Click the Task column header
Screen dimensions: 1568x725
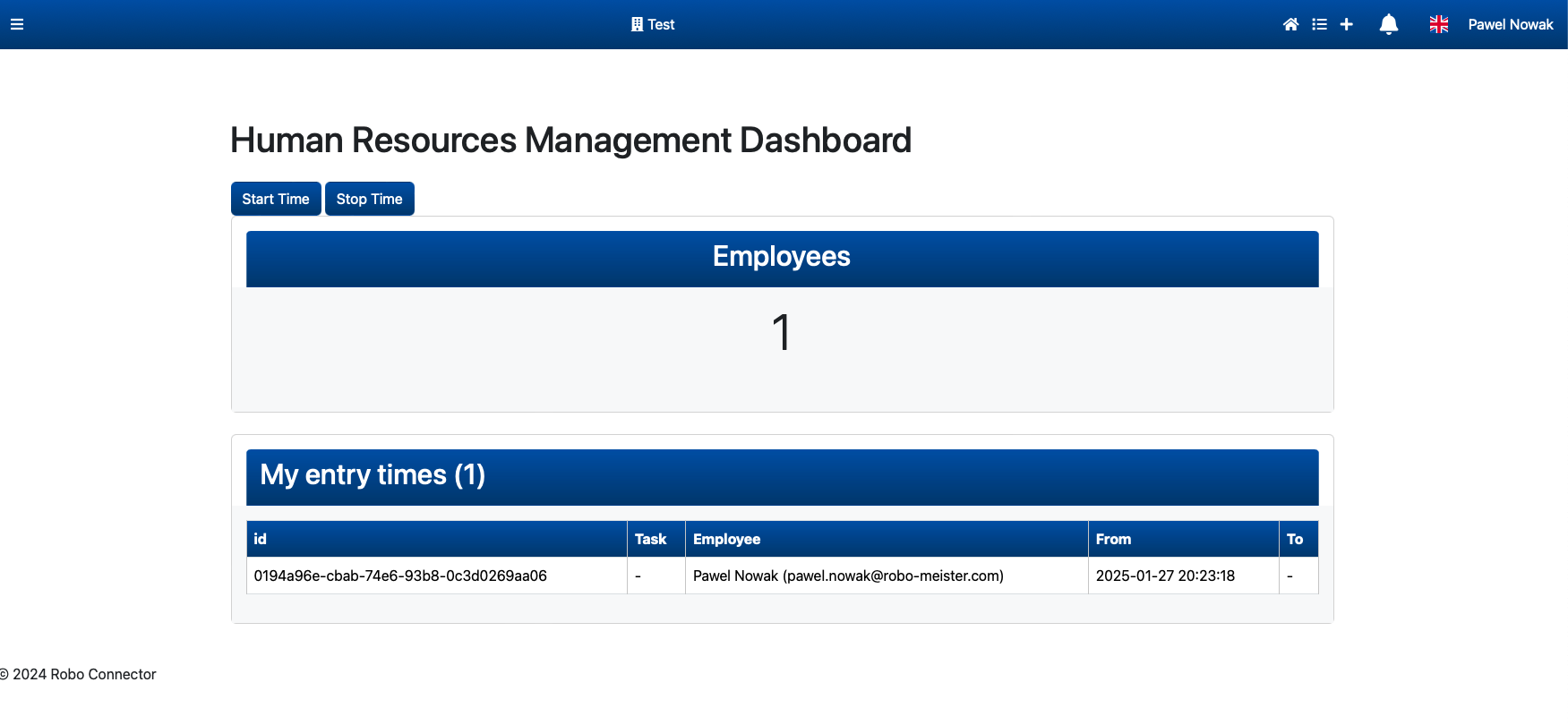(x=655, y=539)
